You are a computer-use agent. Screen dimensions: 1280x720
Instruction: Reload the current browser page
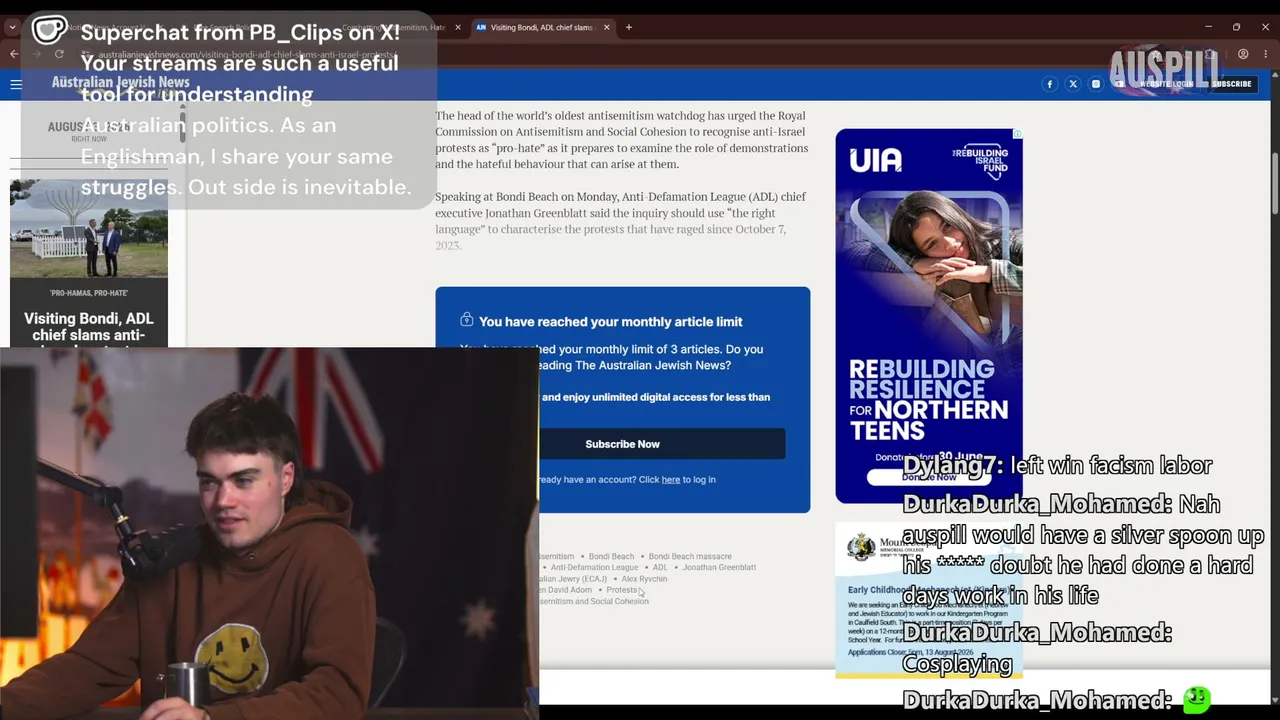59,54
